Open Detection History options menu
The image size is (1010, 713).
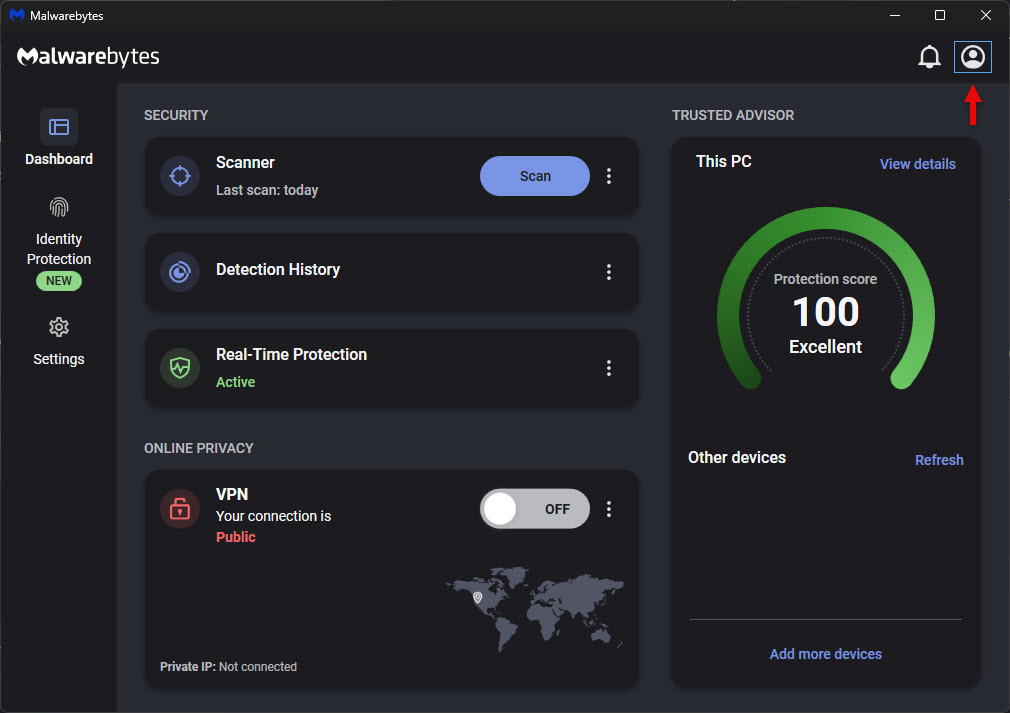click(609, 272)
